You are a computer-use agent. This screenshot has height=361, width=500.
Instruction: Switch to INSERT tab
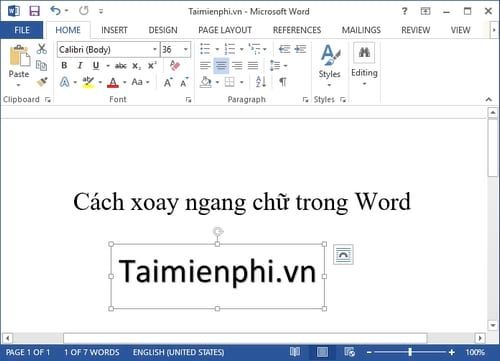[x=114, y=30]
